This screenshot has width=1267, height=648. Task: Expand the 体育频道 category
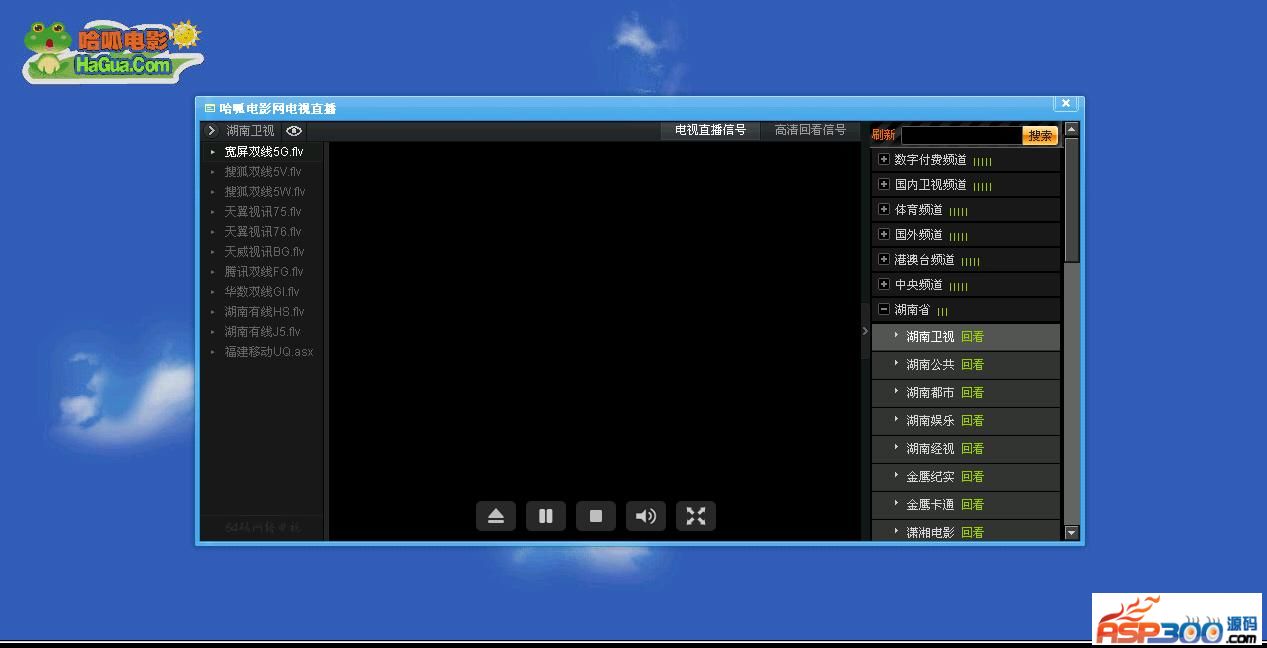point(883,209)
